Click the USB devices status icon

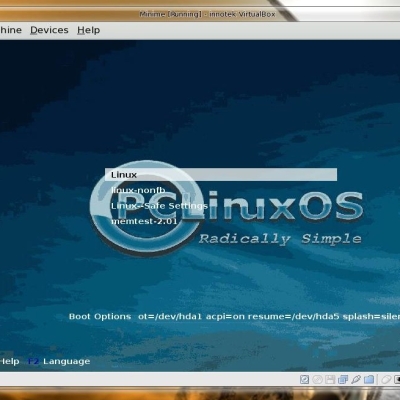356,379
